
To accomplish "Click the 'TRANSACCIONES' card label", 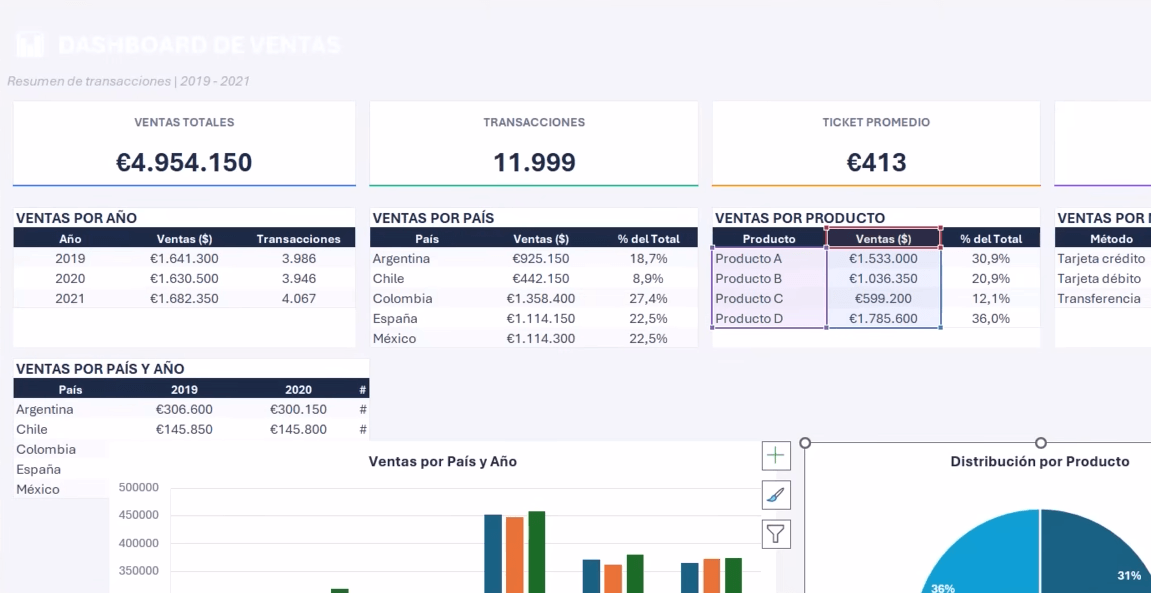I will (x=534, y=123).
